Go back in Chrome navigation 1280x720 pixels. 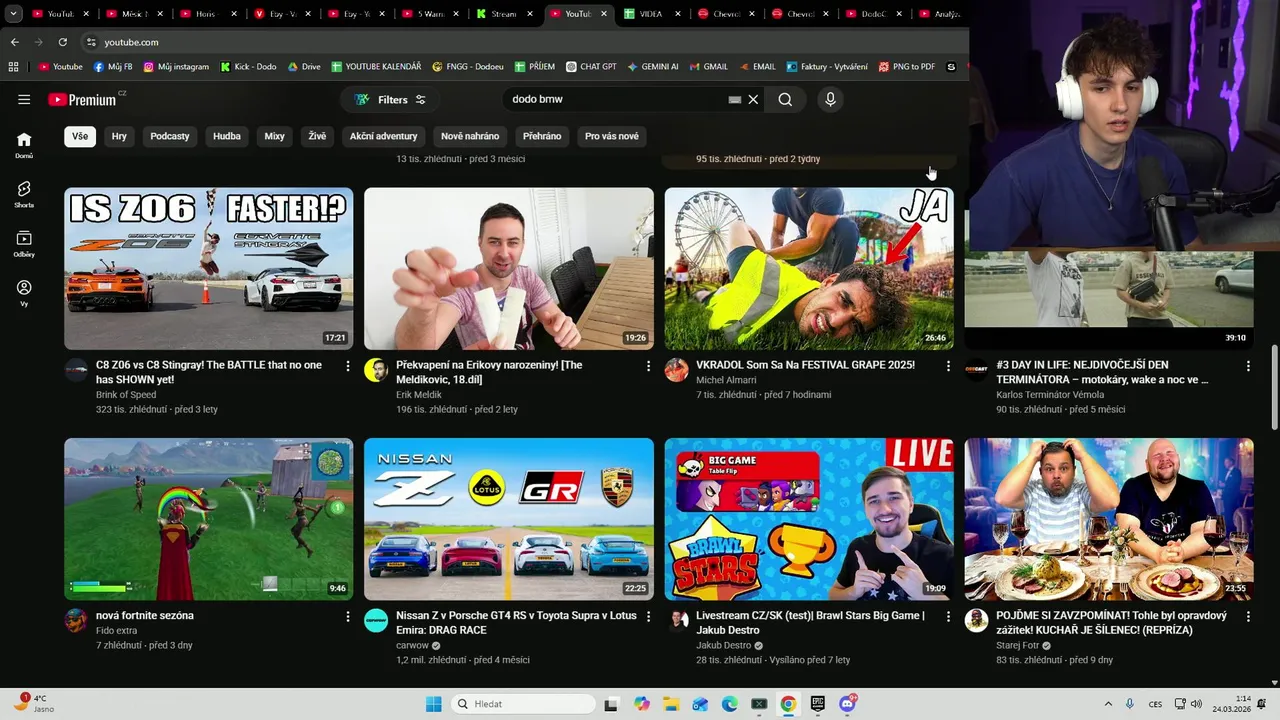[x=14, y=42]
